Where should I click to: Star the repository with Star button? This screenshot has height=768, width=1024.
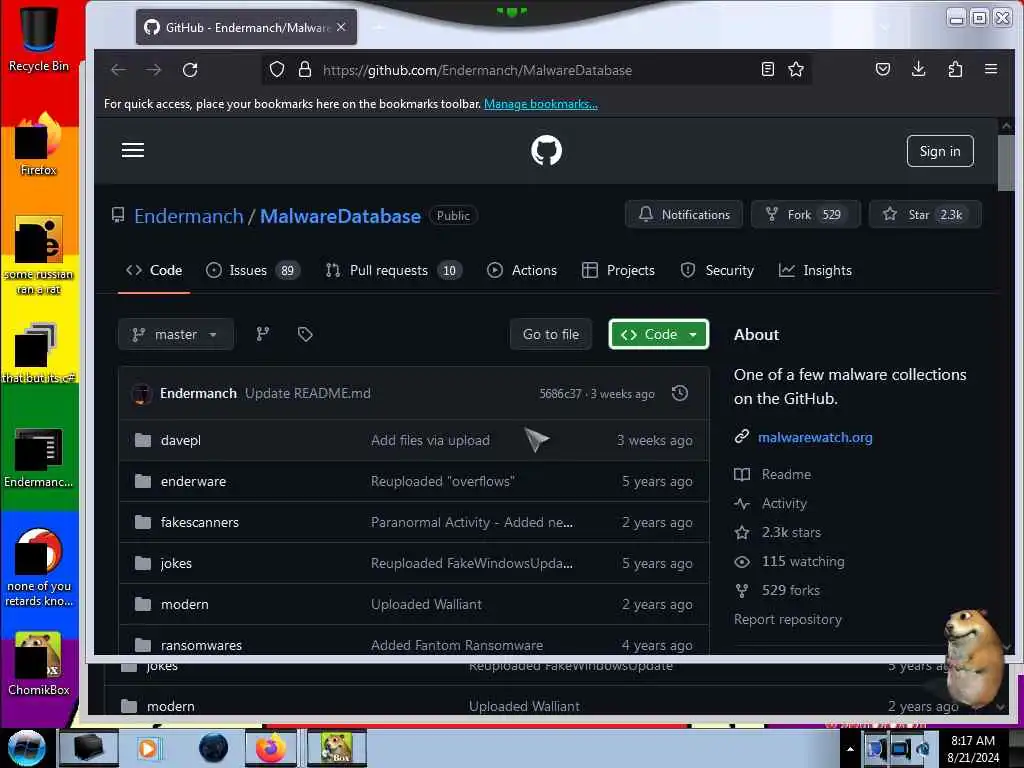(x=925, y=214)
